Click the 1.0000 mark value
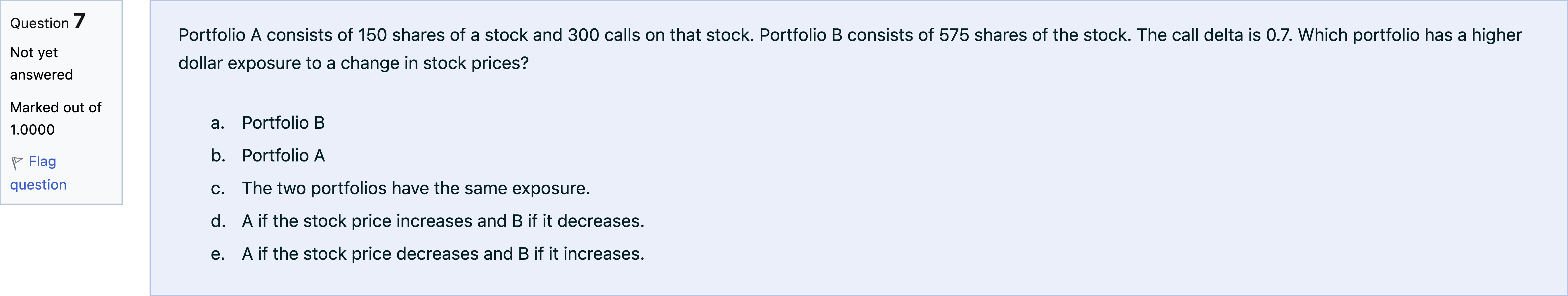Image resolution: width=1568 pixels, height=296 pixels. pos(32,130)
